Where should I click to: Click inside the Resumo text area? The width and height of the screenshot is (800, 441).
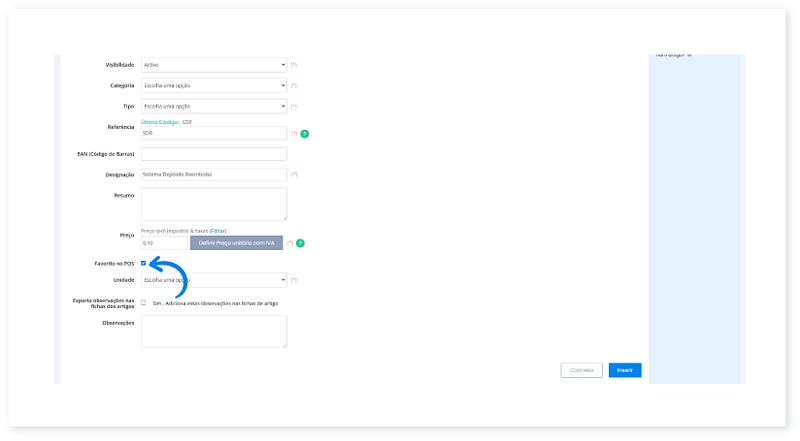click(214, 204)
